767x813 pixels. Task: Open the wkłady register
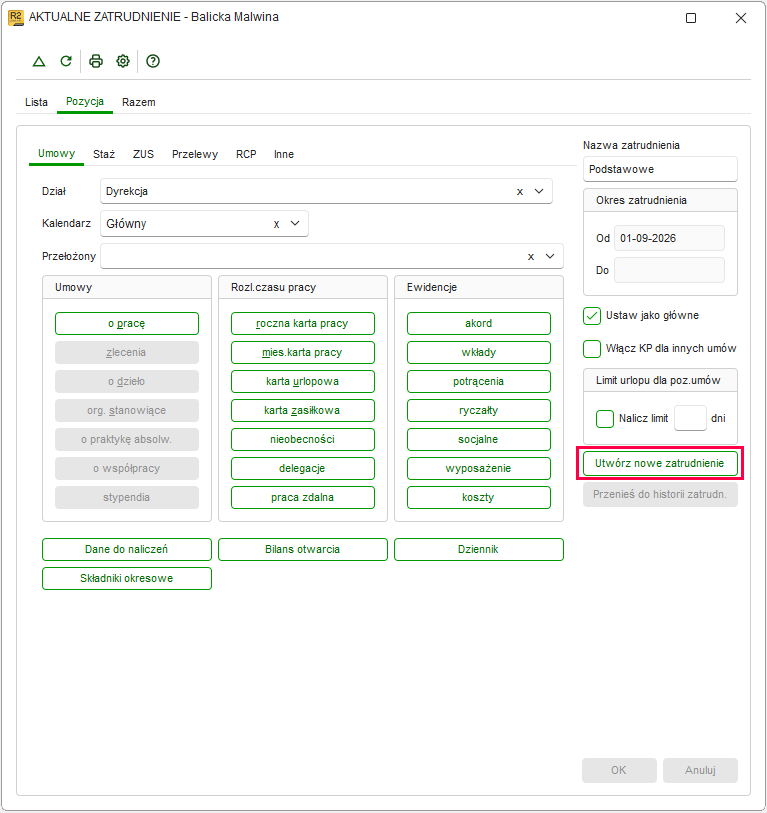click(478, 353)
